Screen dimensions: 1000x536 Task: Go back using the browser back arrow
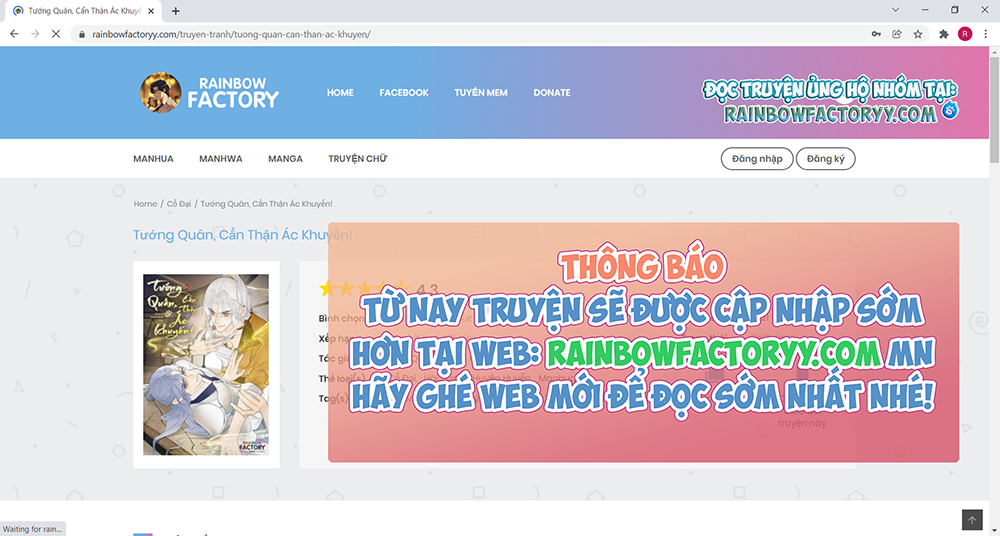click(x=14, y=33)
